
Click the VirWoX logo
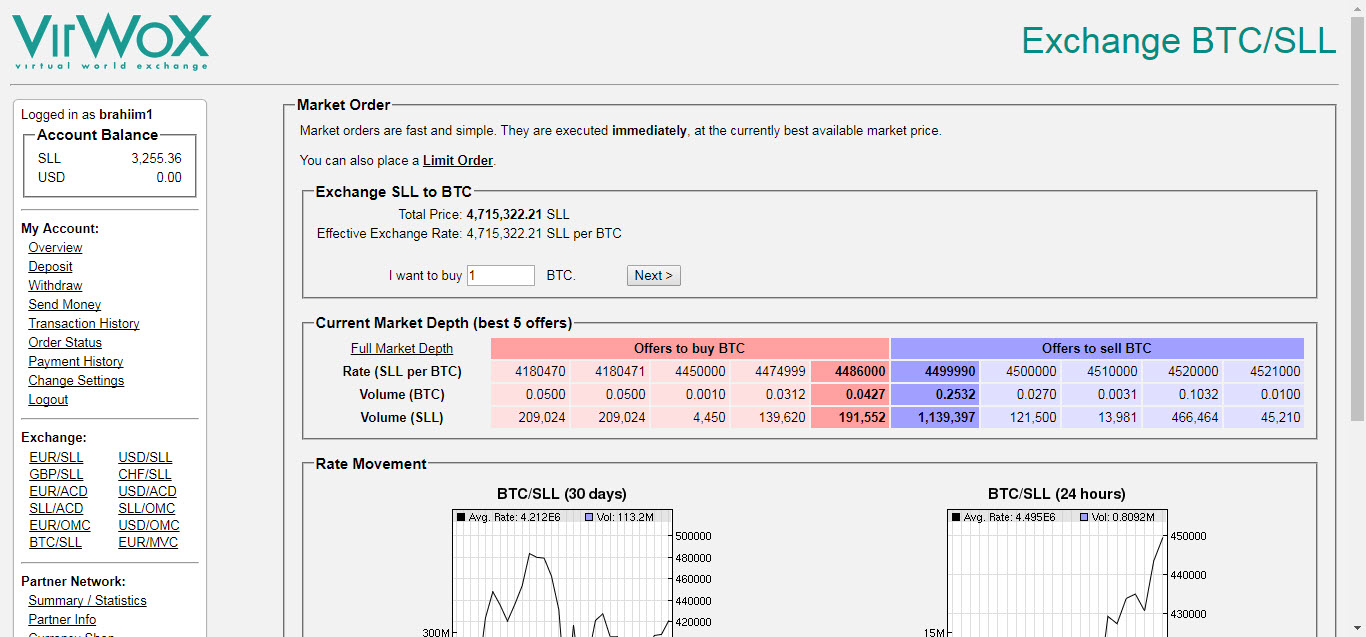111,42
